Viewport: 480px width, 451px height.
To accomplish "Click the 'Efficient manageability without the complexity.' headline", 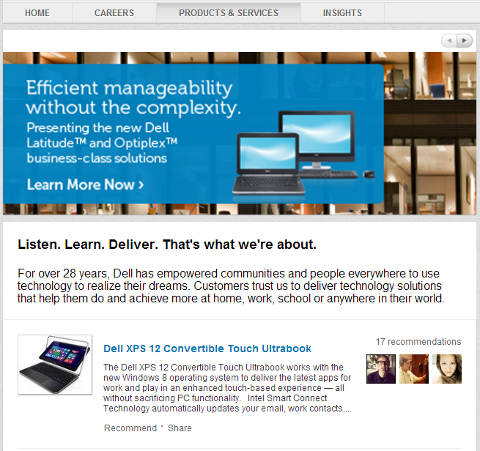I will click(133, 98).
